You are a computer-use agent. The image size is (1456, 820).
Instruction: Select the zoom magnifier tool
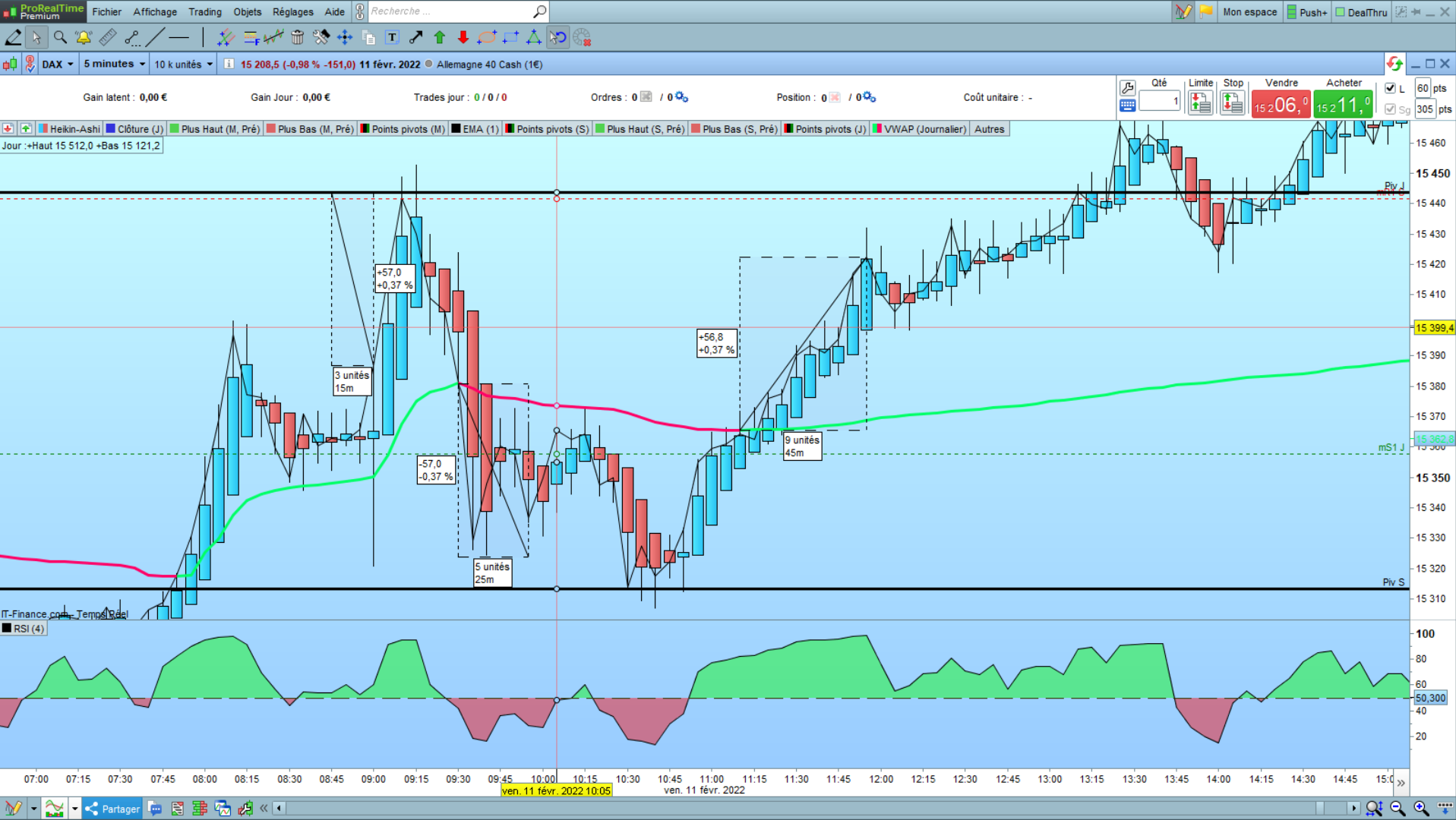[x=60, y=37]
